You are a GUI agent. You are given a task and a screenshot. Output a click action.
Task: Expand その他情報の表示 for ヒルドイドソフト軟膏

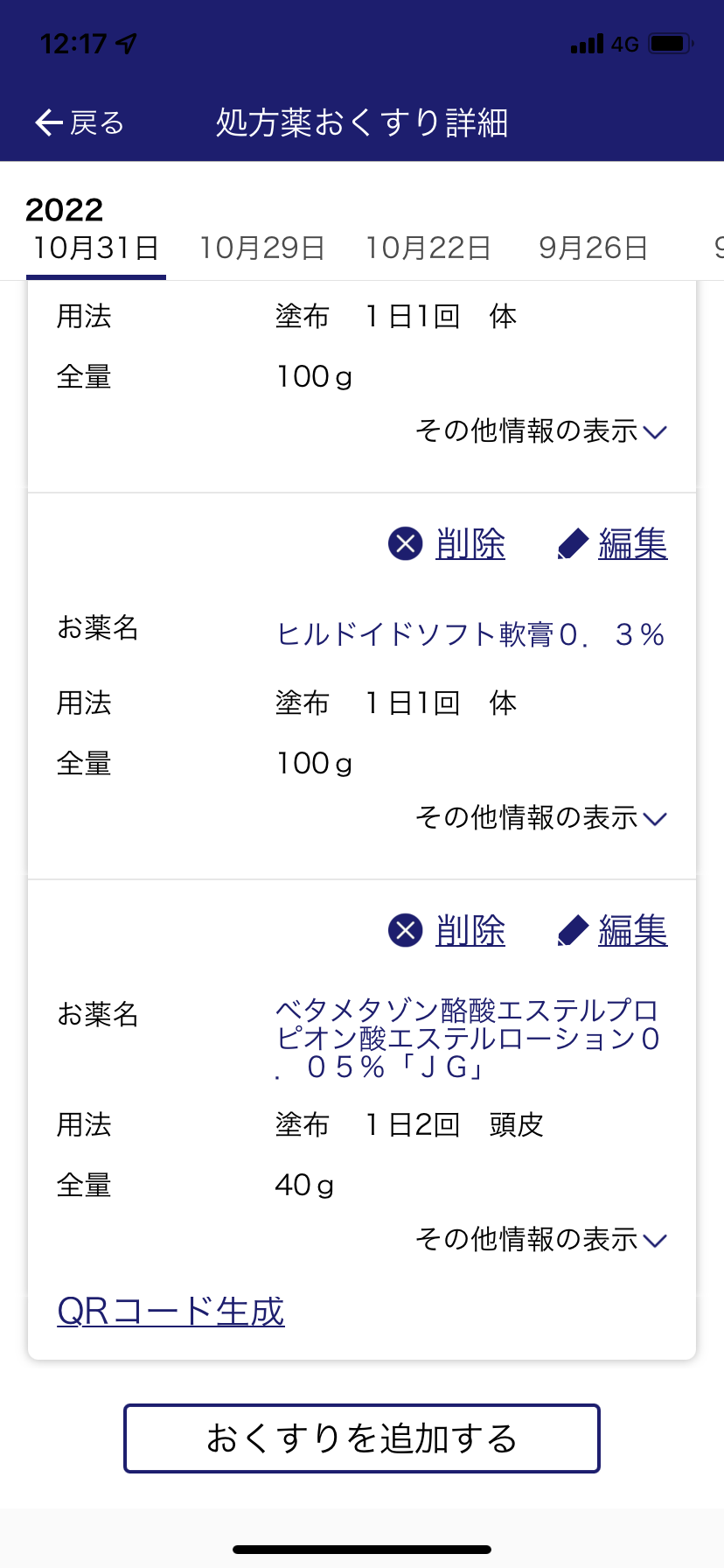541,818
